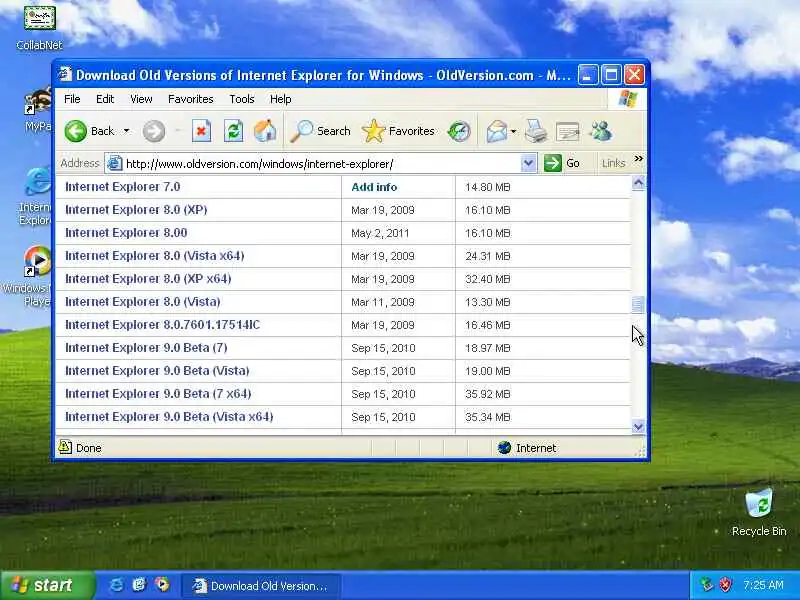The height and width of the screenshot is (600, 800).
Task: Open the Internet Explorer 8.0 (XP) link
Action: 136,210
